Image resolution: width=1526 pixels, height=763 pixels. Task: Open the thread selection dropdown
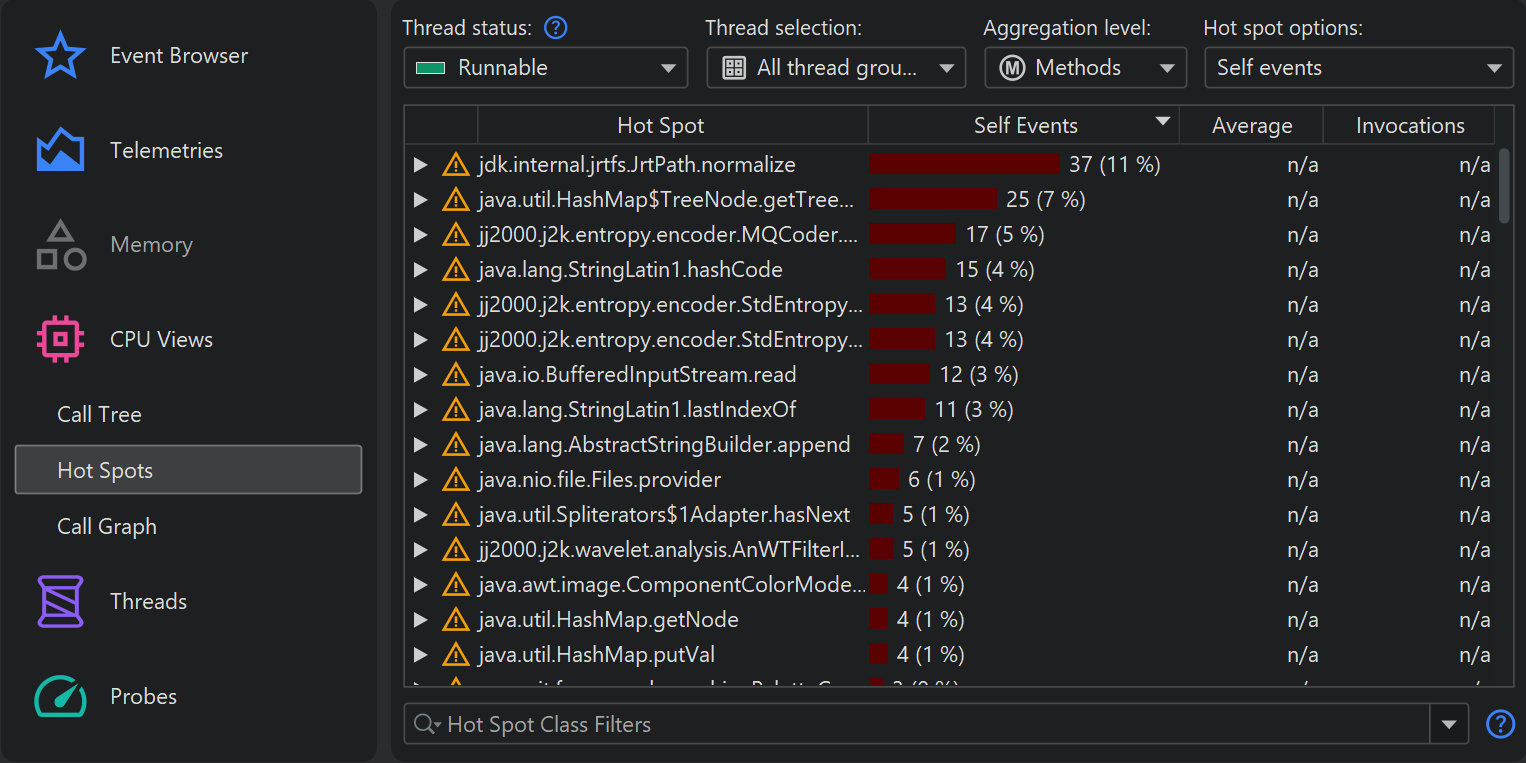836,68
